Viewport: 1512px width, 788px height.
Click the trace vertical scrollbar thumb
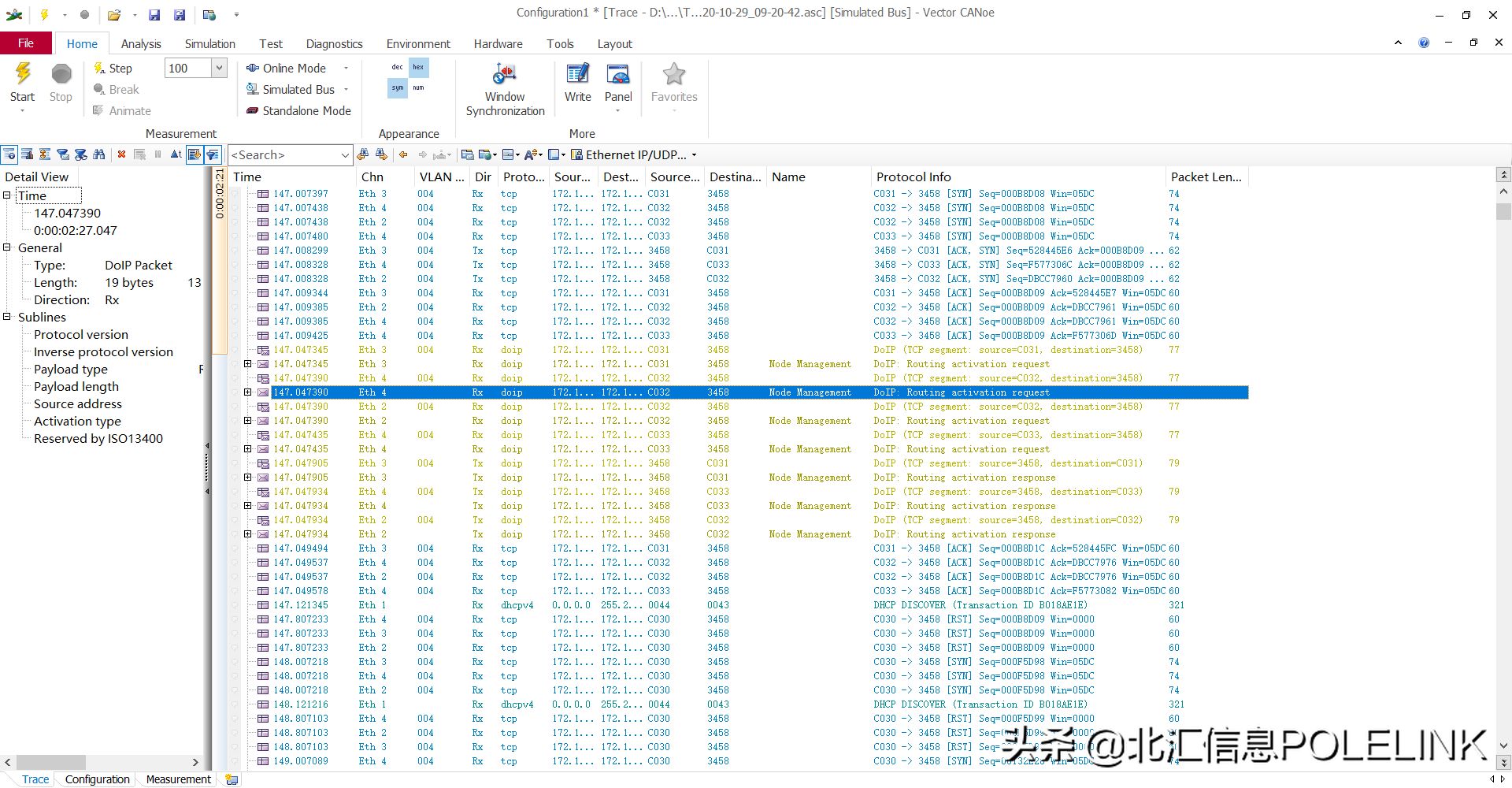(1503, 211)
